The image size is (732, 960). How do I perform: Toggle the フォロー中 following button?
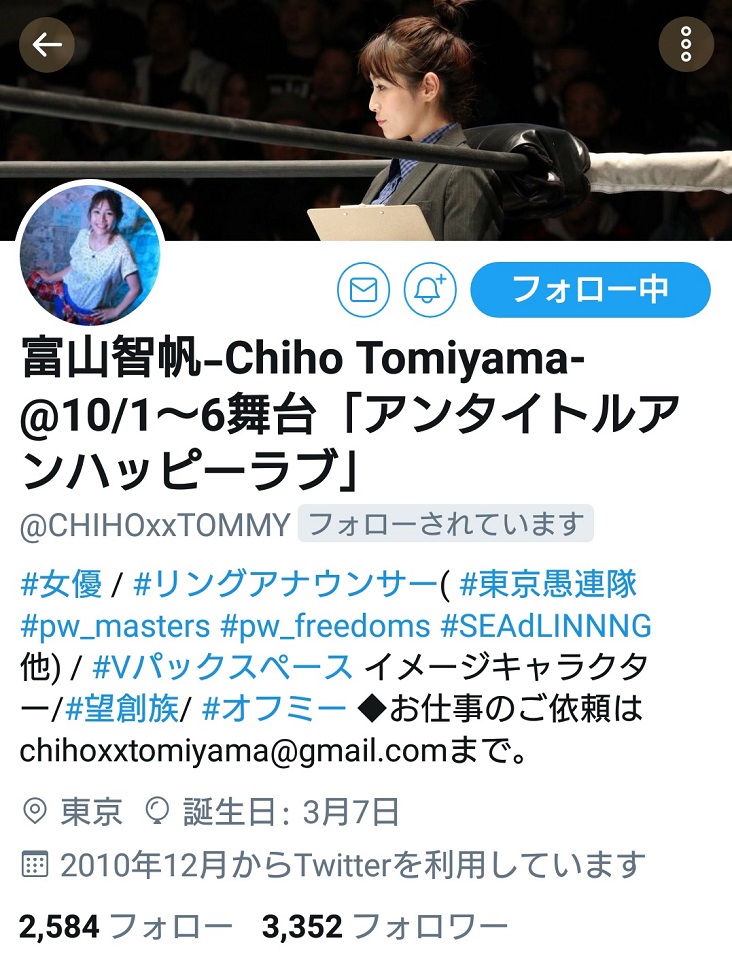point(591,290)
